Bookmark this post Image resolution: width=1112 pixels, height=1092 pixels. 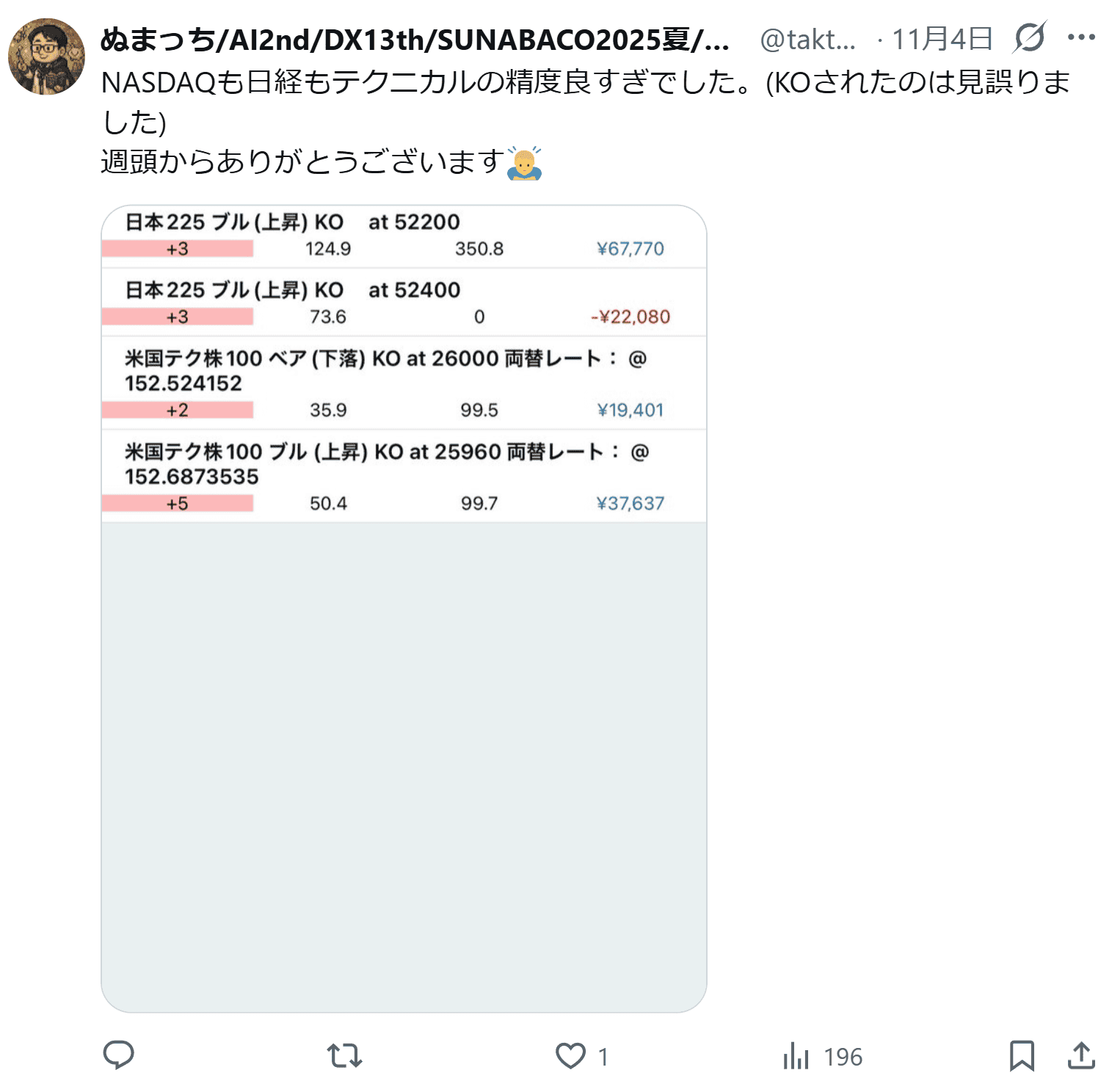pos(1022,1056)
